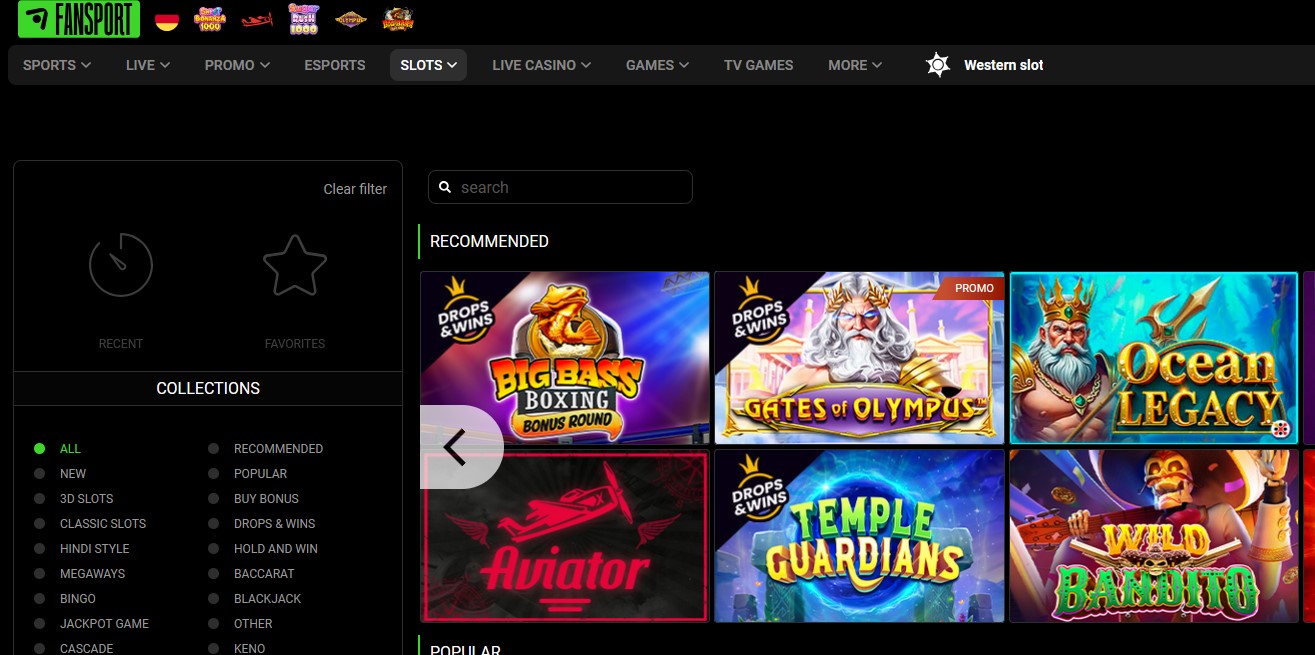This screenshot has height=655, width=1315.
Task: Click the sheriff star Western slot icon
Action: coord(937,65)
